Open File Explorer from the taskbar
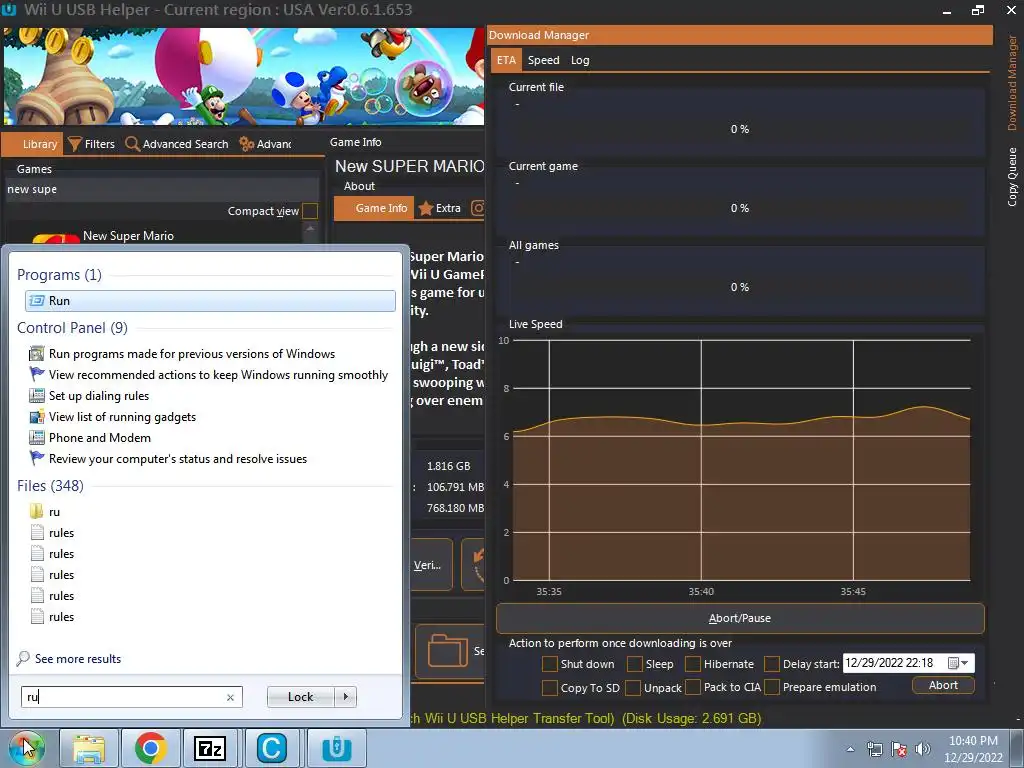Viewport: 1024px width, 768px height. pyautogui.click(x=89, y=748)
